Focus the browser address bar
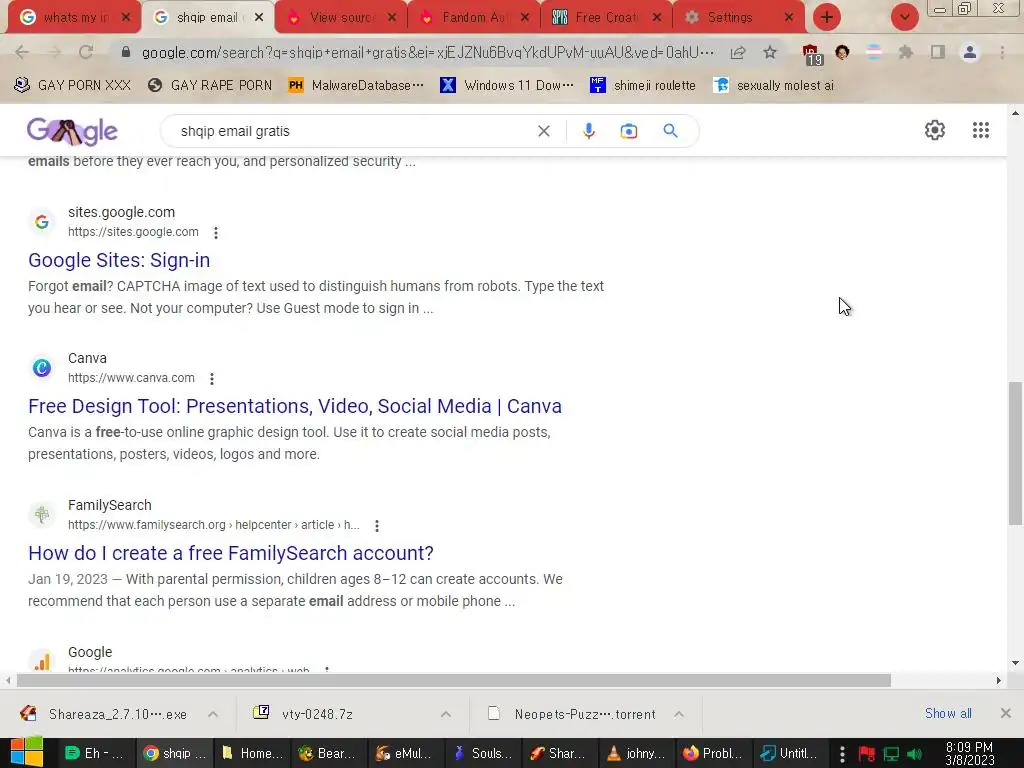The image size is (1024, 768). click(428, 52)
